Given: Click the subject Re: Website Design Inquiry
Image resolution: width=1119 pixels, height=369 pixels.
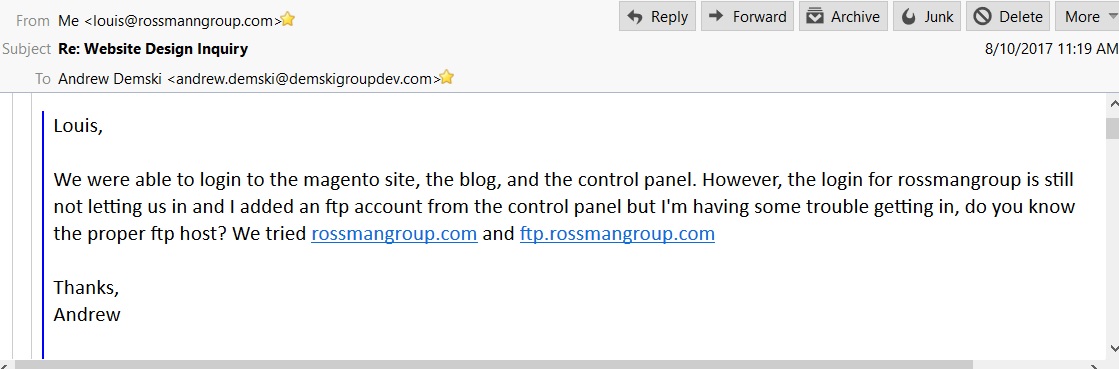Looking at the screenshot, I should click(153, 49).
